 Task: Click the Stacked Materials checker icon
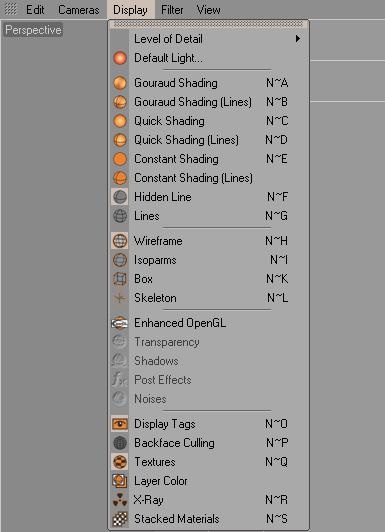coord(120,519)
